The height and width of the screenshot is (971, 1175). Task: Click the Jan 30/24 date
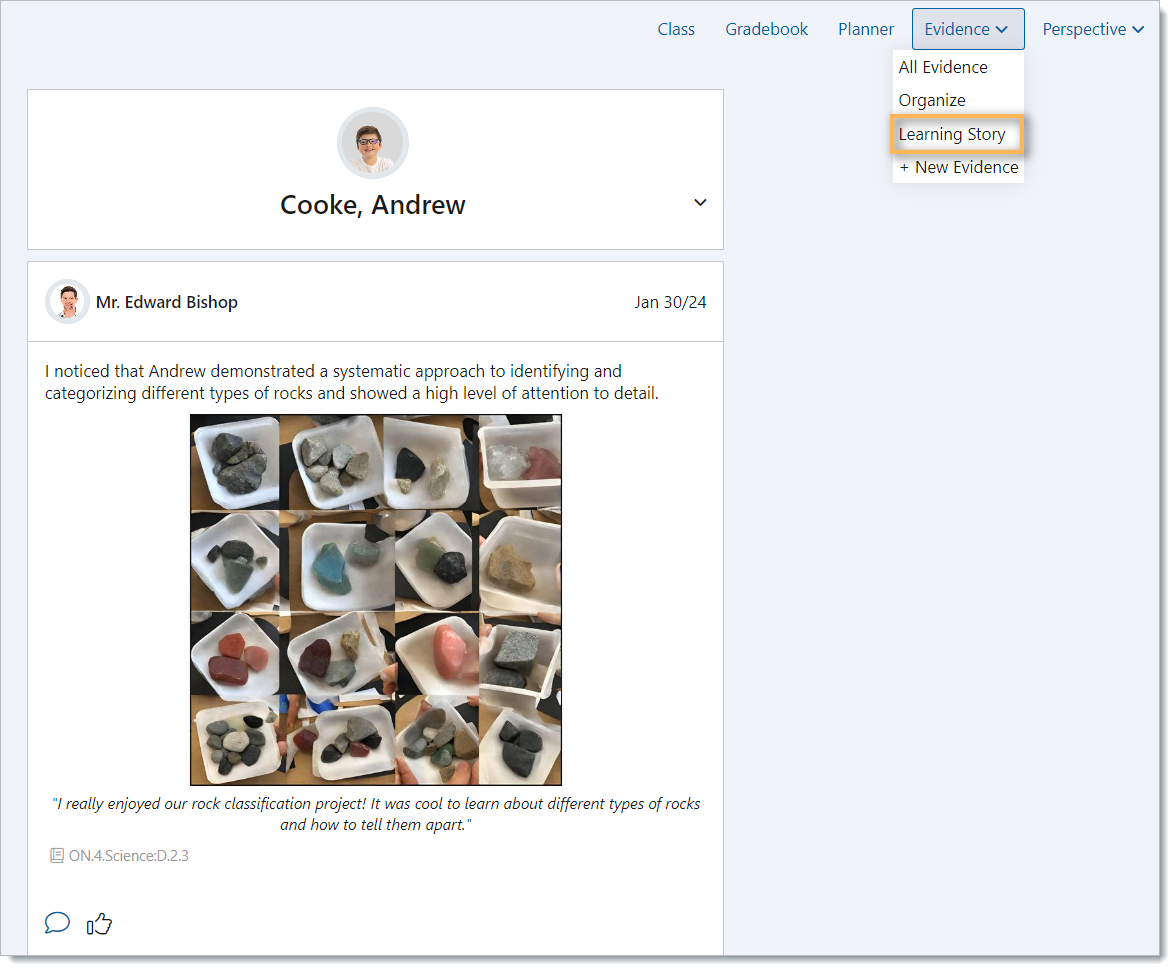pyautogui.click(x=670, y=302)
